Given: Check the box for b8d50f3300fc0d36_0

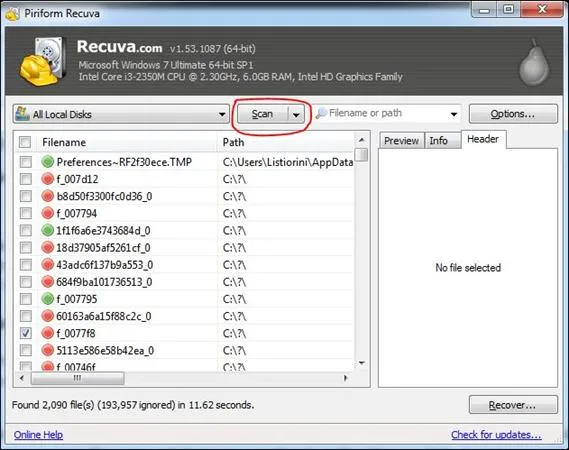Looking at the screenshot, I should [x=25, y=196].
